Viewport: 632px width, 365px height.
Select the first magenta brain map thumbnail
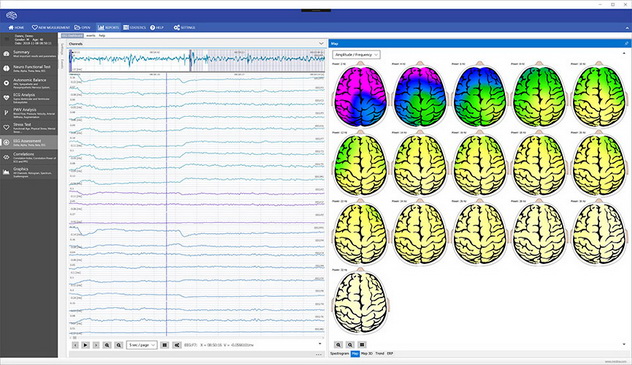360,96
